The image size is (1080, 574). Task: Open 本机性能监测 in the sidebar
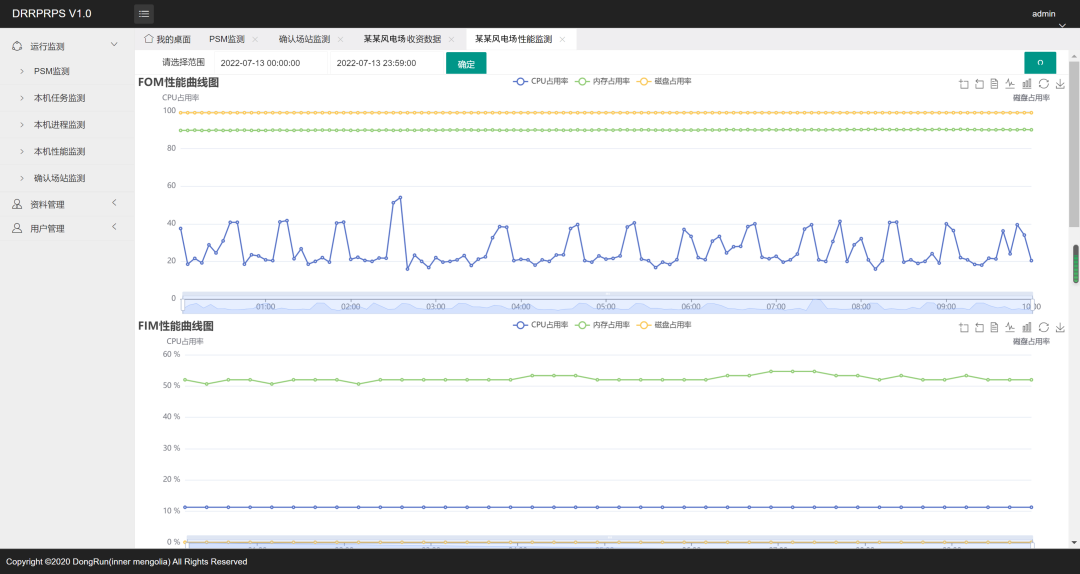[x=59, y=151]
